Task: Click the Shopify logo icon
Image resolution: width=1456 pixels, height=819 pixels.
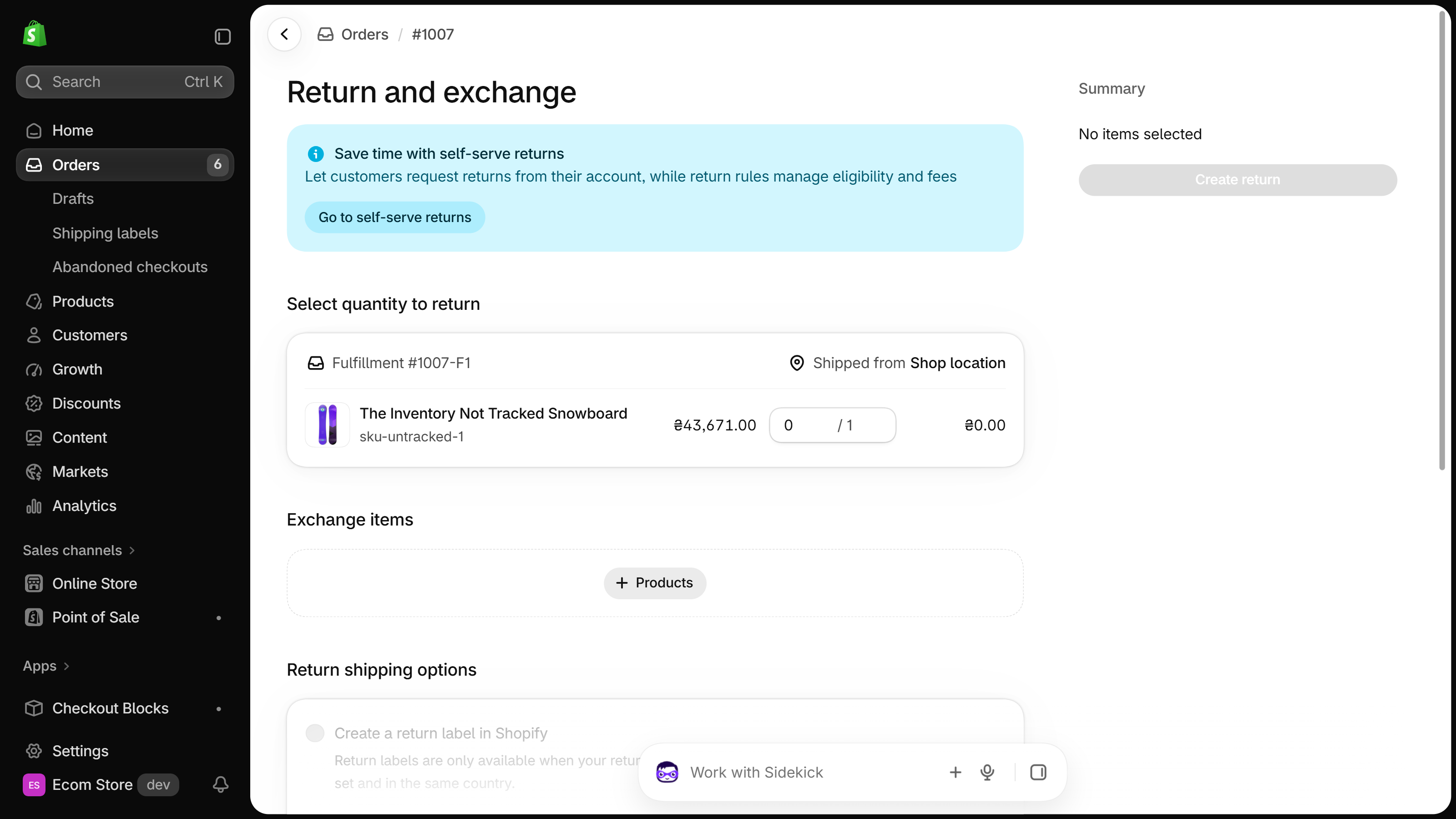Action: pyautogui.click(x=35, y=34)
